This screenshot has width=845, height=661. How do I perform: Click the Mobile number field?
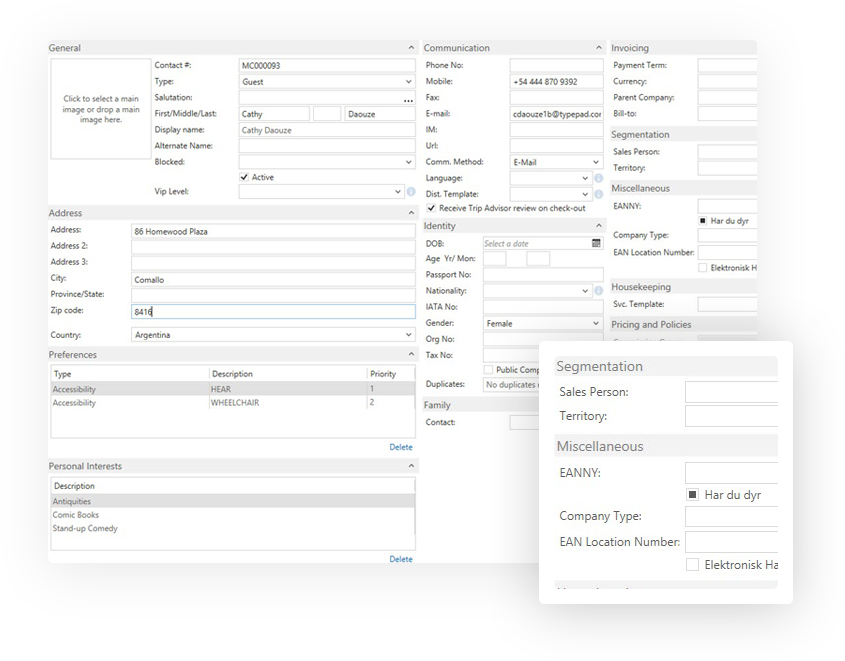pos(557,81)
